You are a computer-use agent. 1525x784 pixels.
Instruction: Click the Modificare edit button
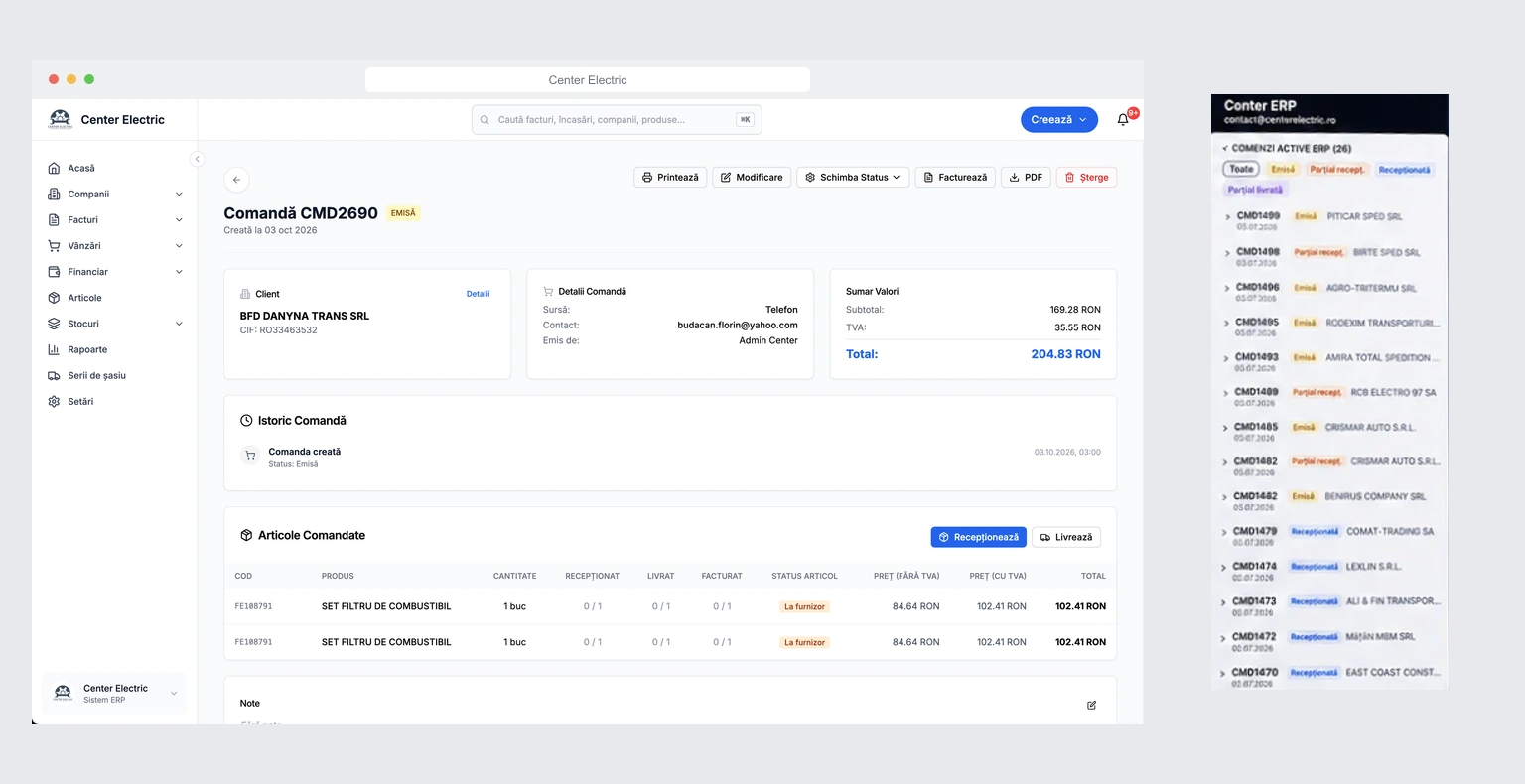tap(752, 177)
